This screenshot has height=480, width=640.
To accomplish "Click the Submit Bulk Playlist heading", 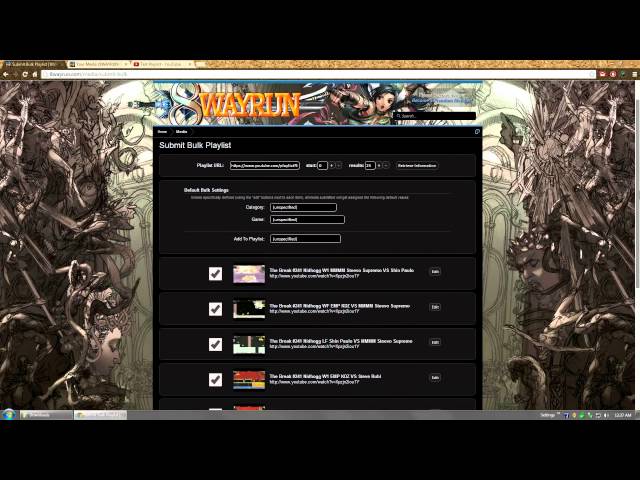I will (x=195, y=145).
